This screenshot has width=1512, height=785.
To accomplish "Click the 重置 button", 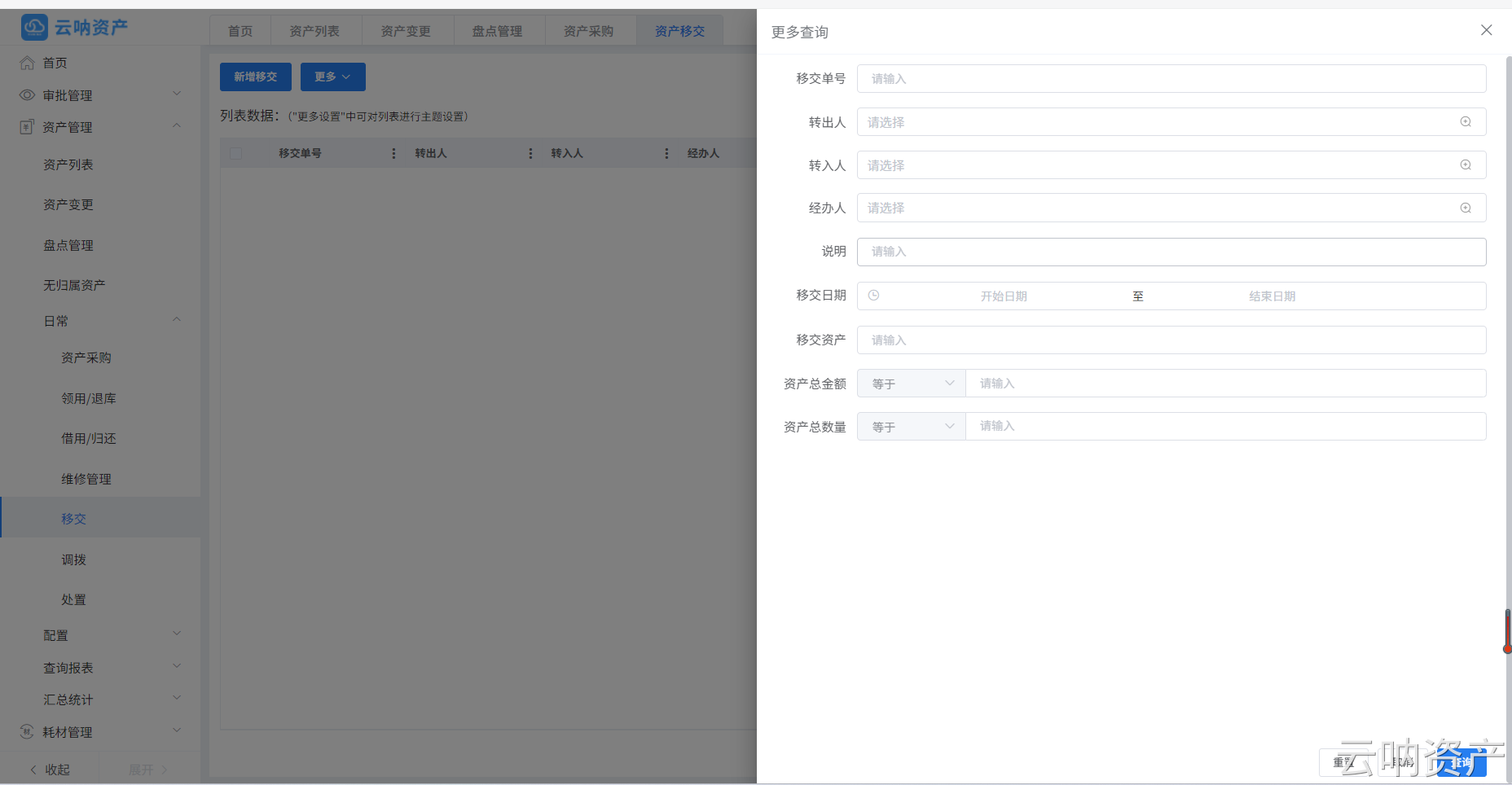I will pos(1344,763).
